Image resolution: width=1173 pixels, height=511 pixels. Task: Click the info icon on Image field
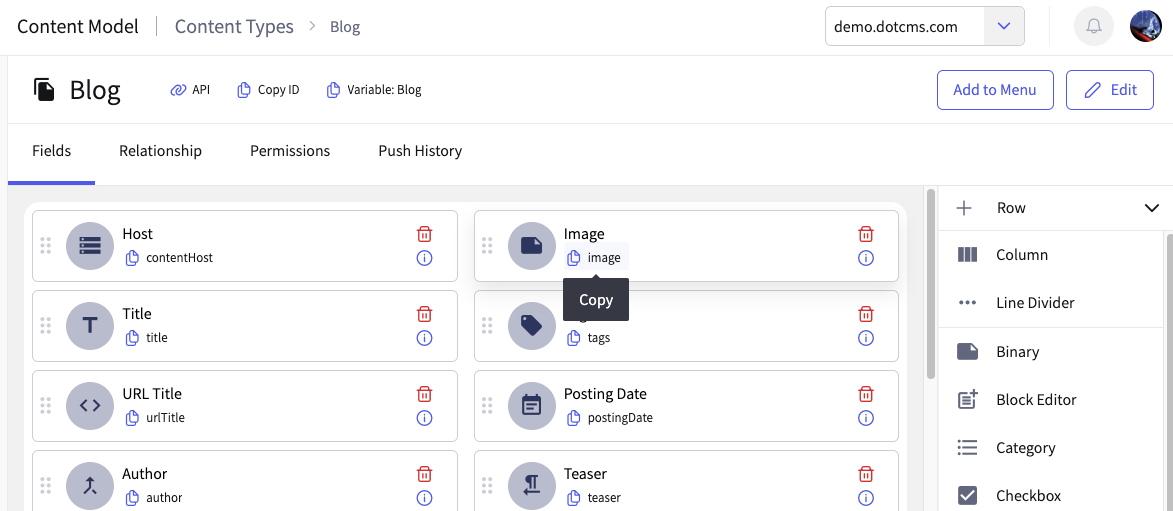[866, 258]
